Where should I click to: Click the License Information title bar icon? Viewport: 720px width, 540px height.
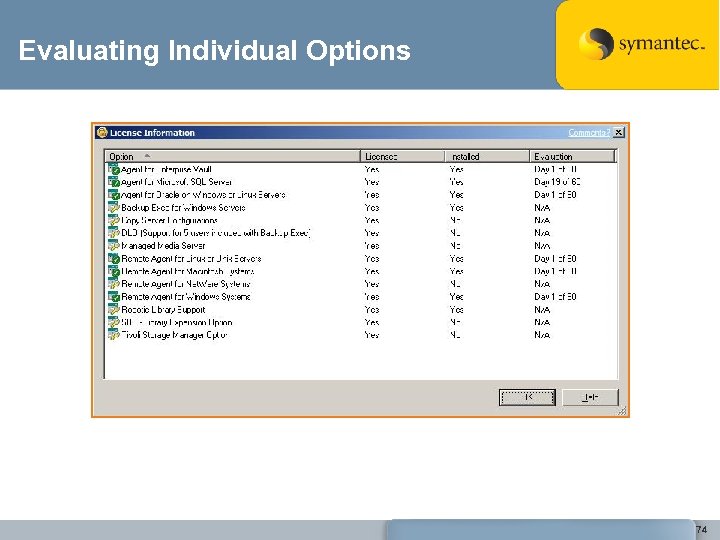102,133
